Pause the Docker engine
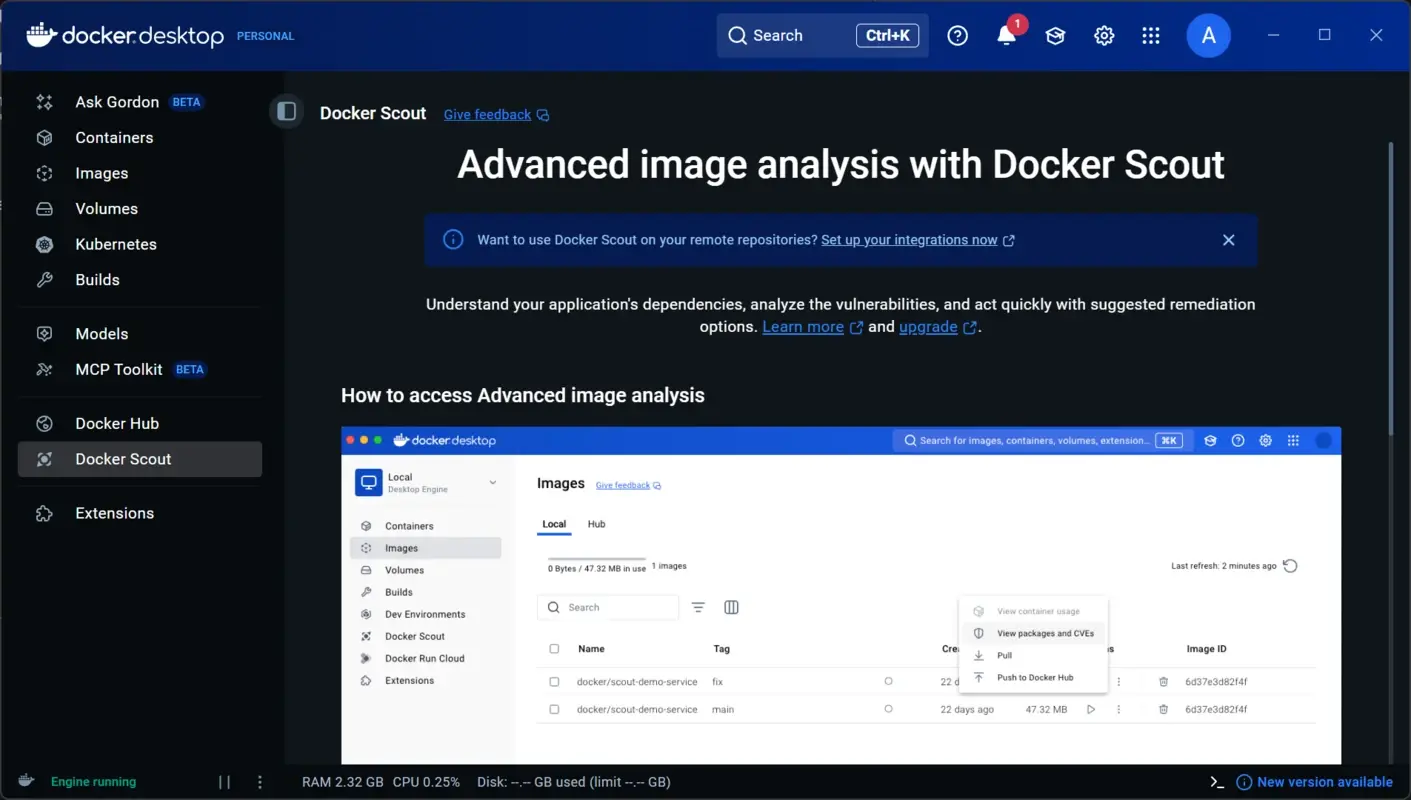The width and height of the screenshot is (1411, 800). 224,781
